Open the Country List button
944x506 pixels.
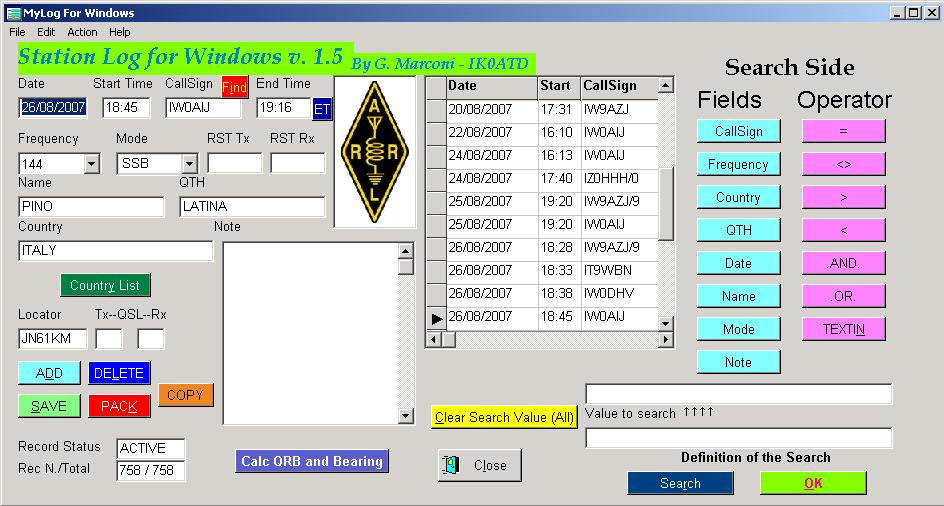coord(105,285)
